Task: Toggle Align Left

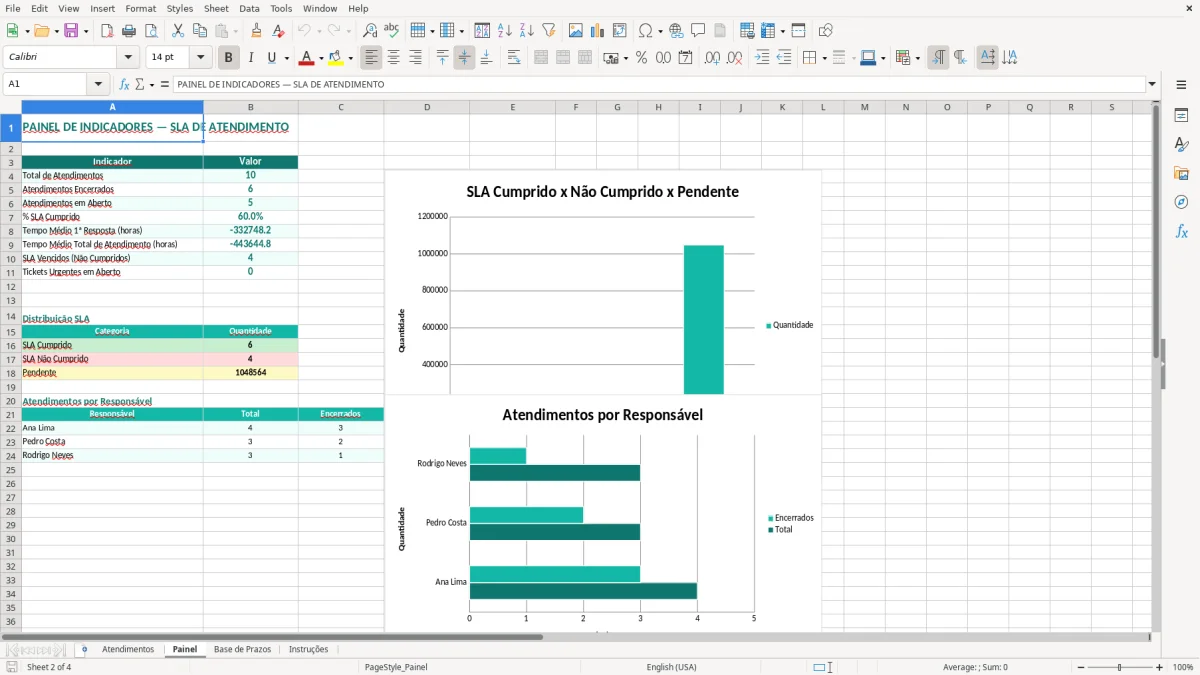Action: coord(372,58)
